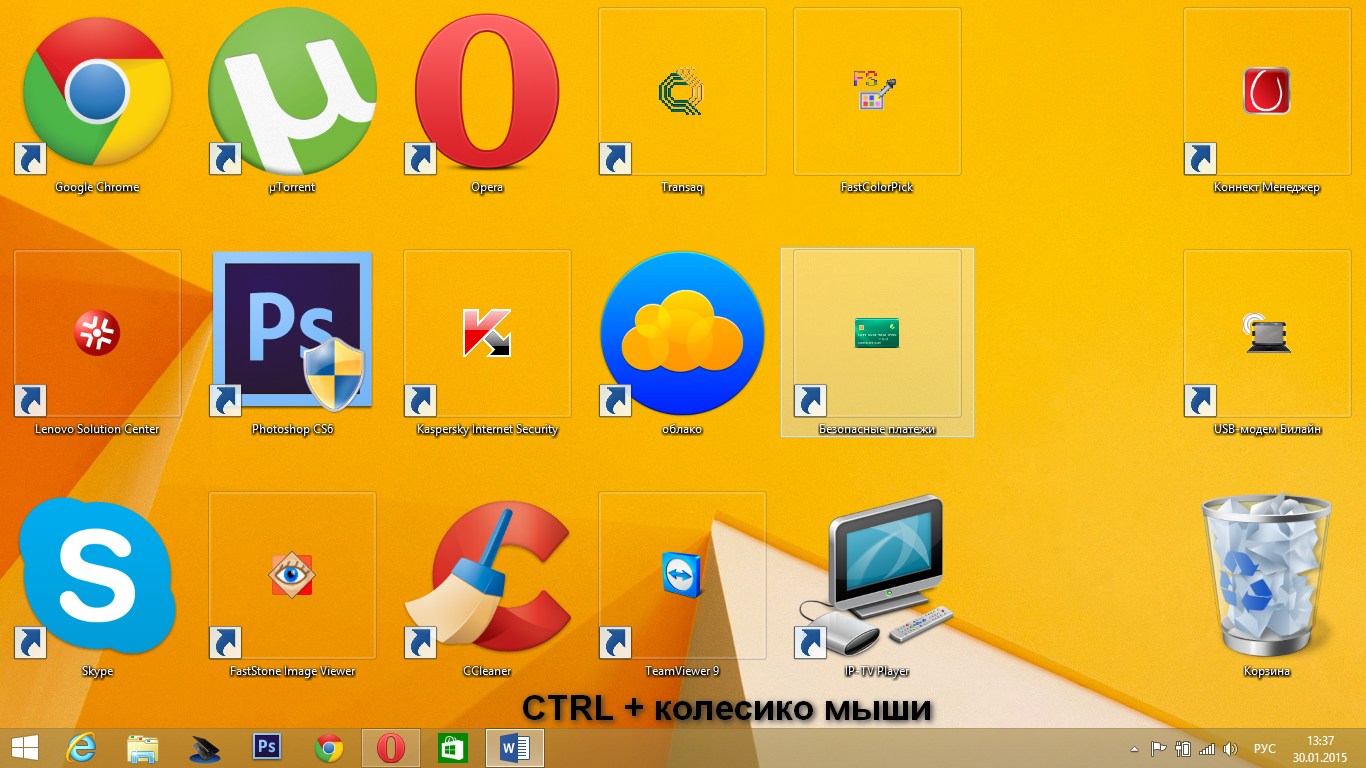Open Photoshop from the taskbar
1366x768 pixels.
tap(267, 747)
